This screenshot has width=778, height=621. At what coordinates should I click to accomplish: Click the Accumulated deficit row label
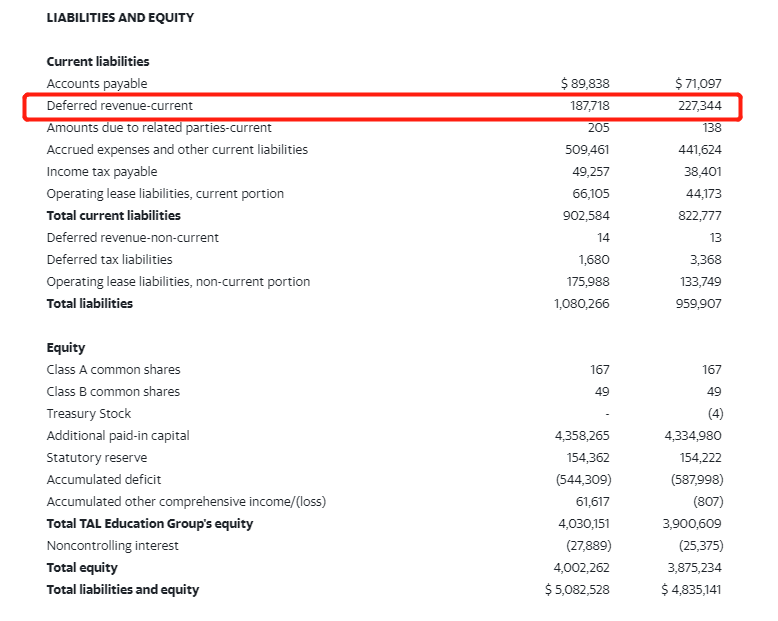pyautogui.click(x=104, y=480)
